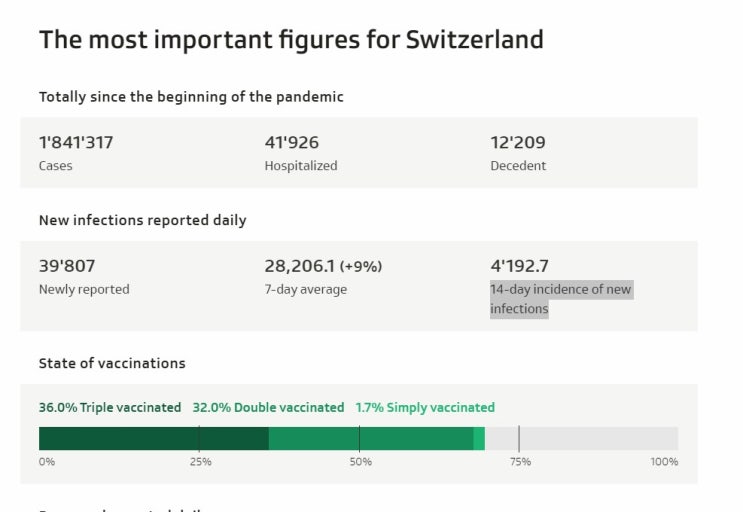Click the highlighted 14-day incidence label

[x=560, y=299]
